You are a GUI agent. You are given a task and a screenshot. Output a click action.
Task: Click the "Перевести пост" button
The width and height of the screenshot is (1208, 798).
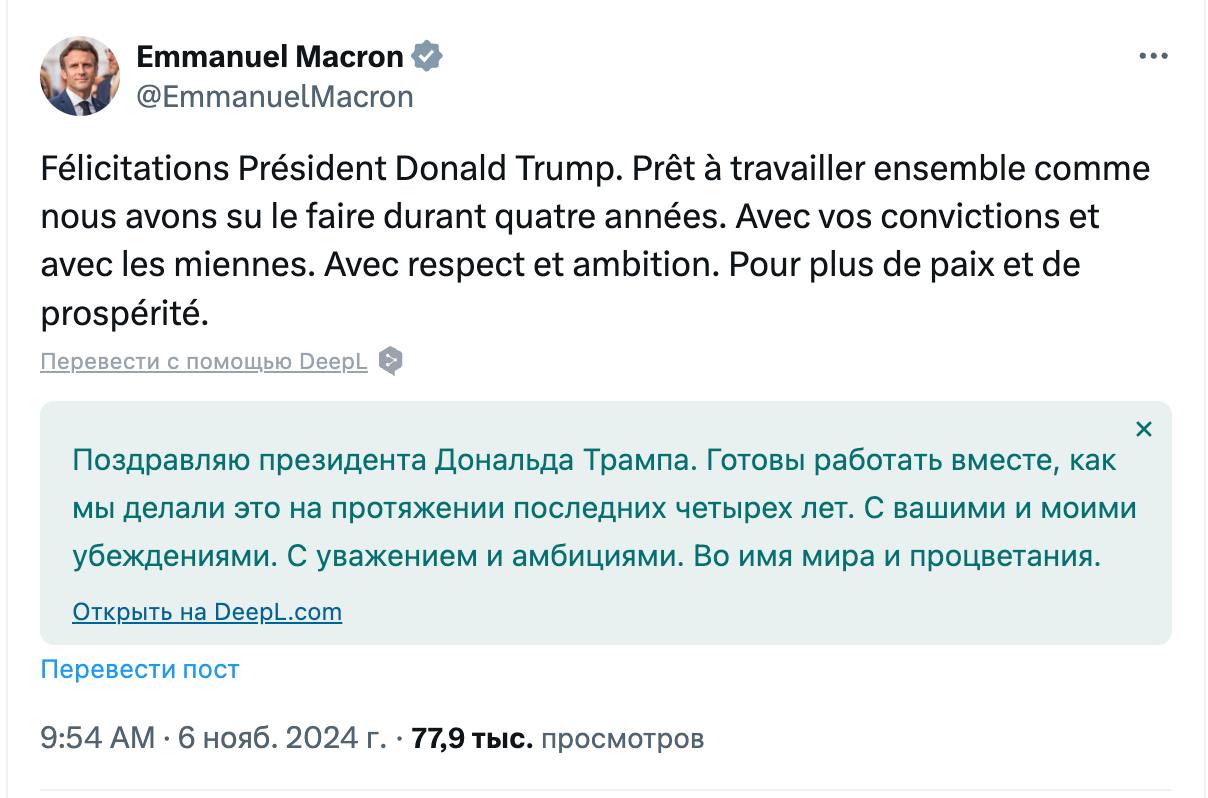tap(140, 669)
